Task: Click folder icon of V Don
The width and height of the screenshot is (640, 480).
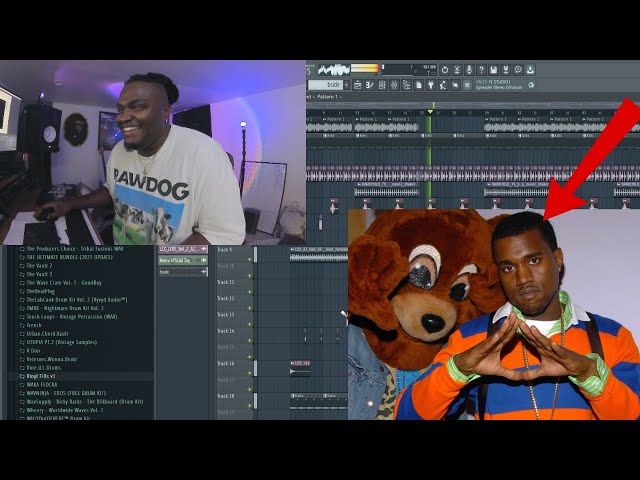Action: (x=22, y=351)
